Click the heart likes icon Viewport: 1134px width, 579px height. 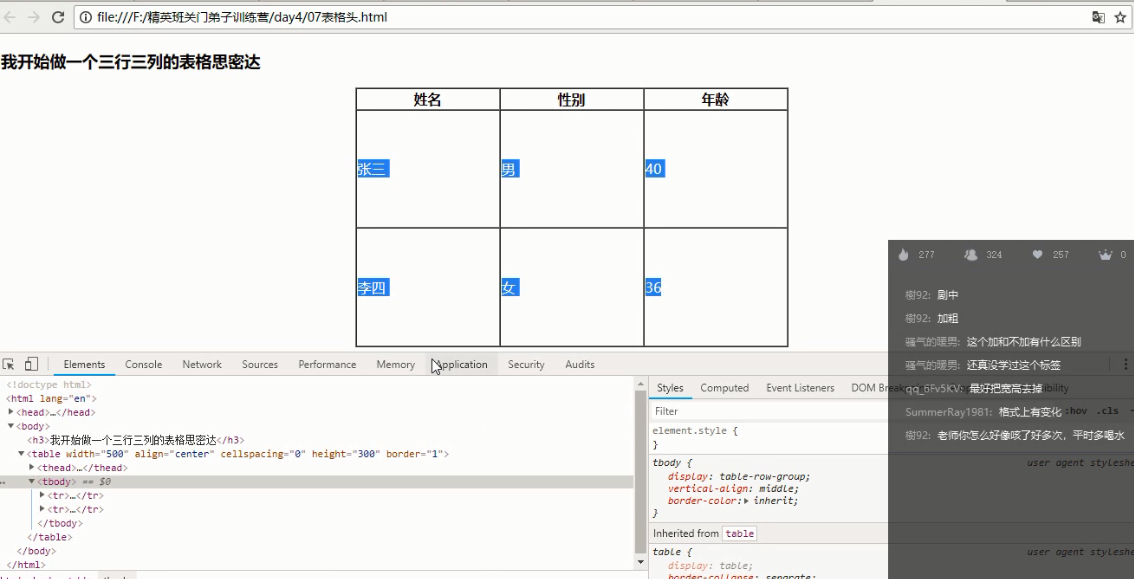[x=1038, y=254]
